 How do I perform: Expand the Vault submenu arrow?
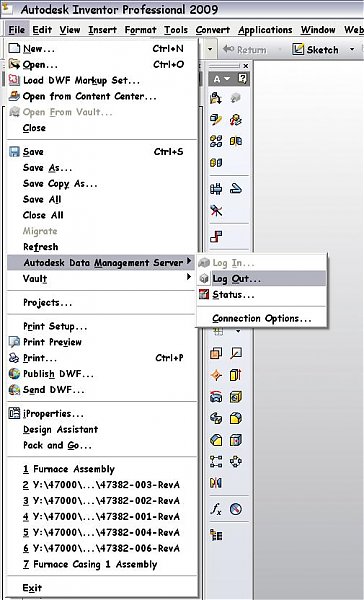[x=189, y=277]
